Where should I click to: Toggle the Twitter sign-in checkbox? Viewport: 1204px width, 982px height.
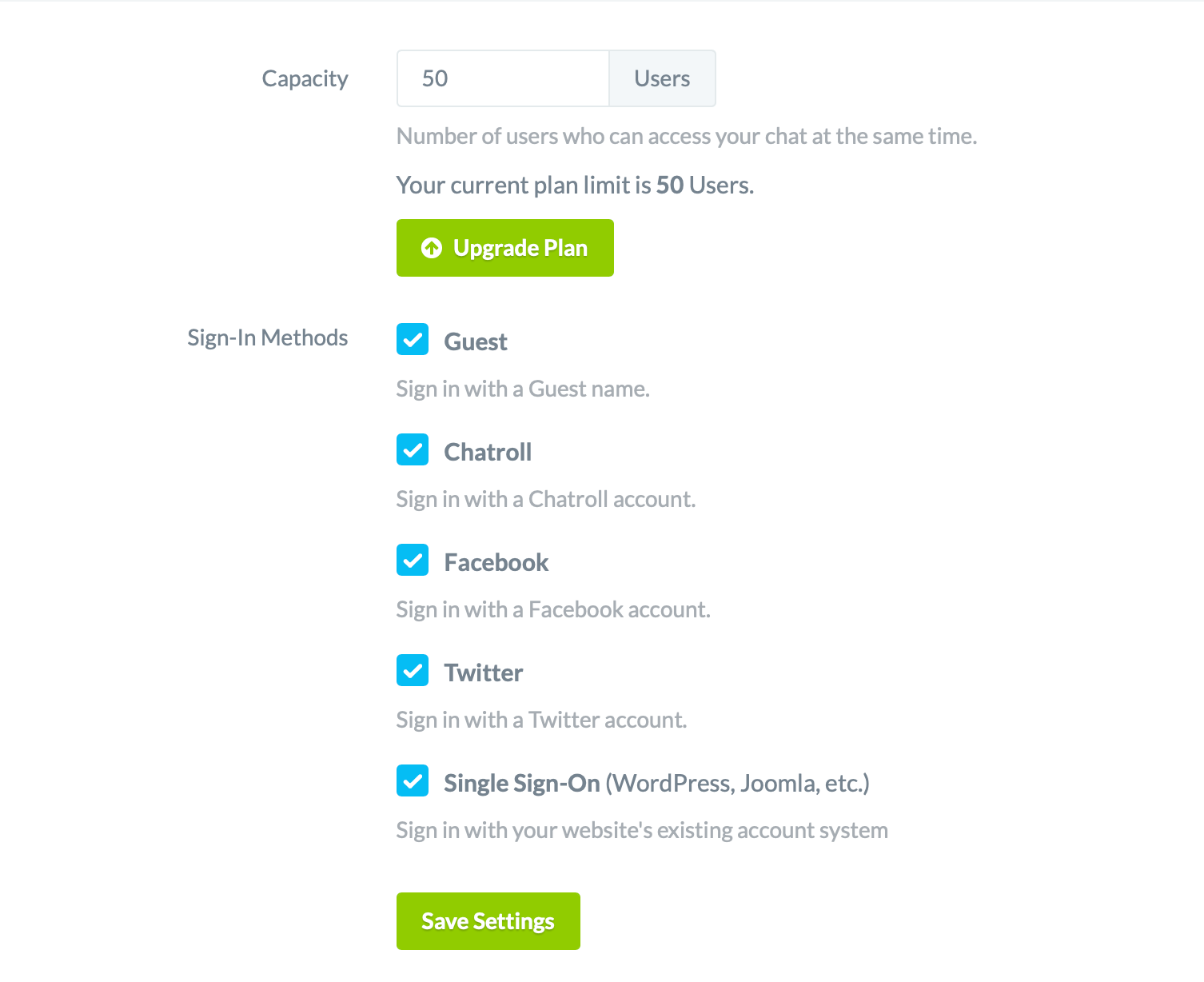tap(413, 670)
